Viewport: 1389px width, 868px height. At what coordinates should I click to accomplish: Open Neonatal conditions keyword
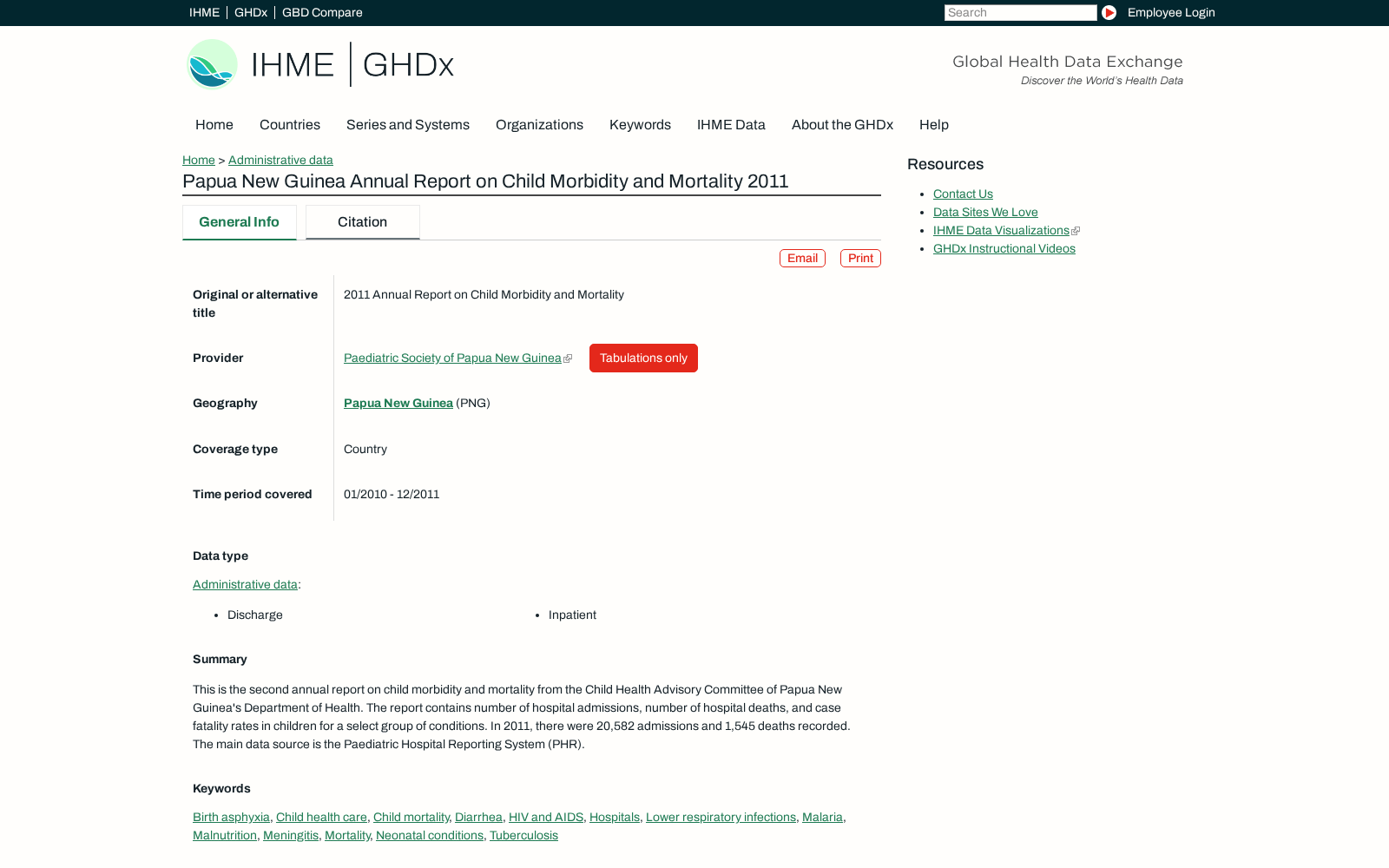(x=430, y=836)
